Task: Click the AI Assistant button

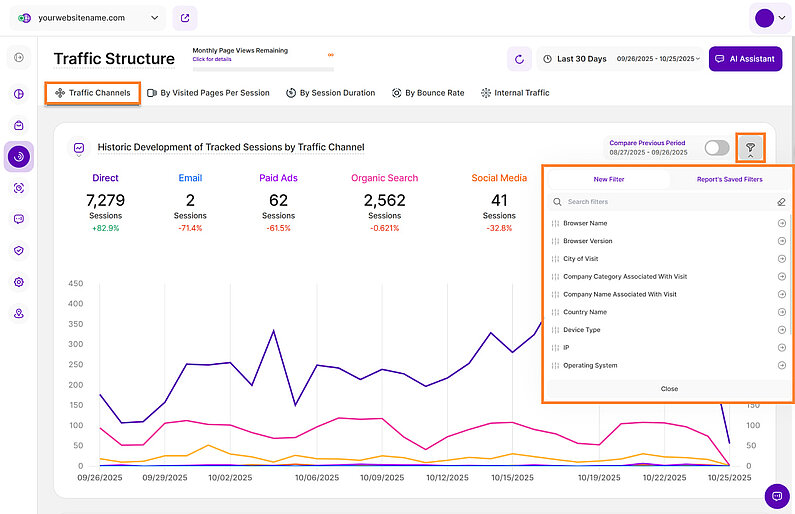Action: coord(745,59)
